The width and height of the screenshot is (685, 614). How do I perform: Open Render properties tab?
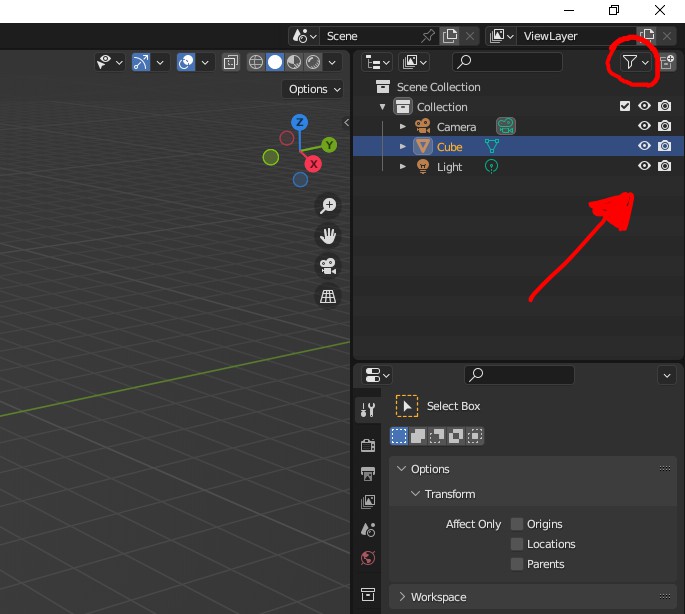tap(368, 445)
